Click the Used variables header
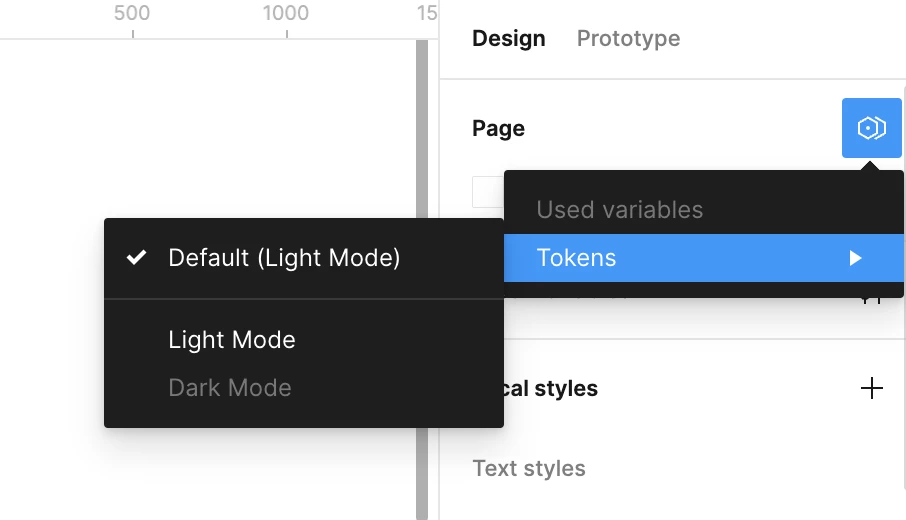 tap(619, 210)
